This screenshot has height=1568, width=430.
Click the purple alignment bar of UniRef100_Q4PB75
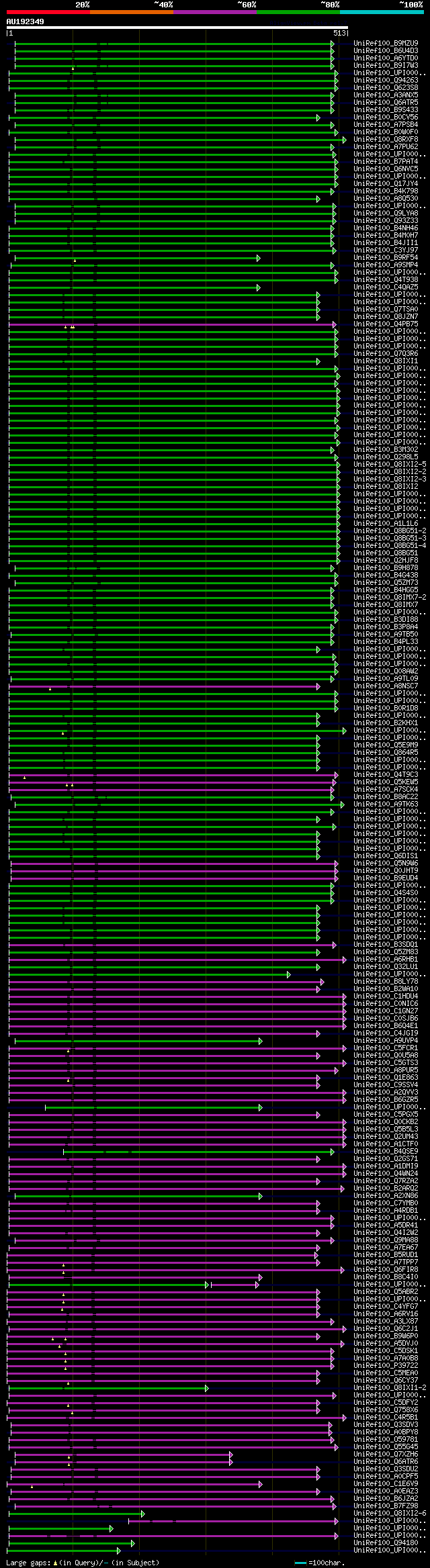coord(172,324)
